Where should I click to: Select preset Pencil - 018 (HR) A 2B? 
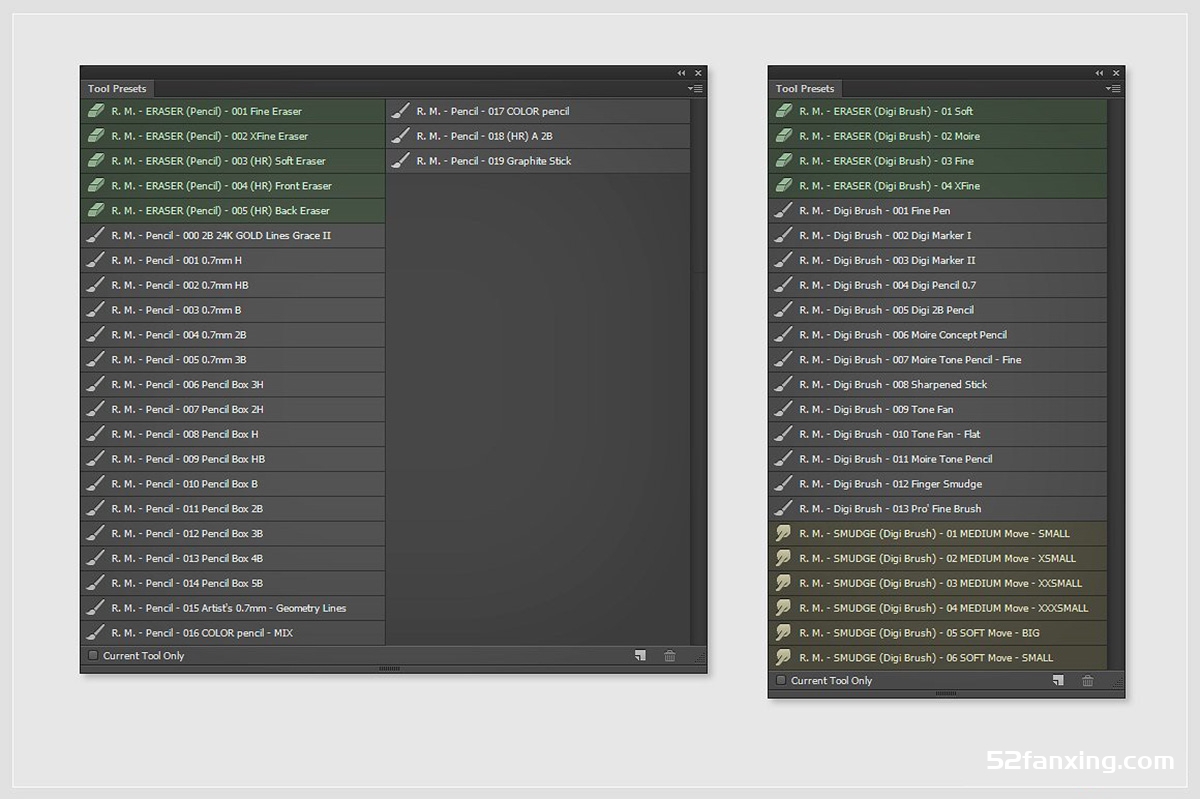click(538, 136)
